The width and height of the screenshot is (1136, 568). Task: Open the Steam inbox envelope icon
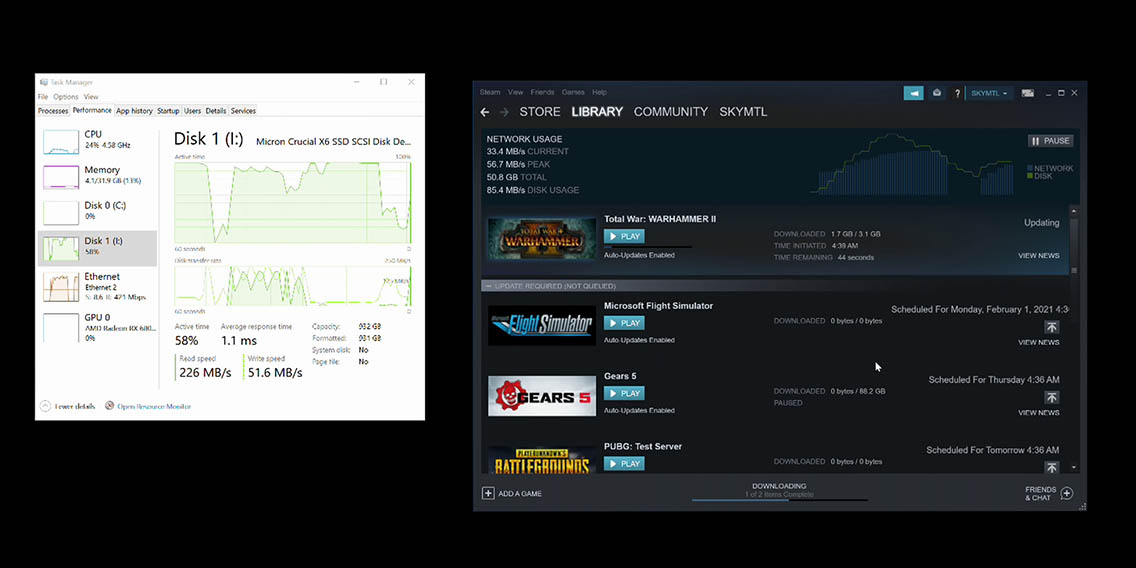(937, 93)
